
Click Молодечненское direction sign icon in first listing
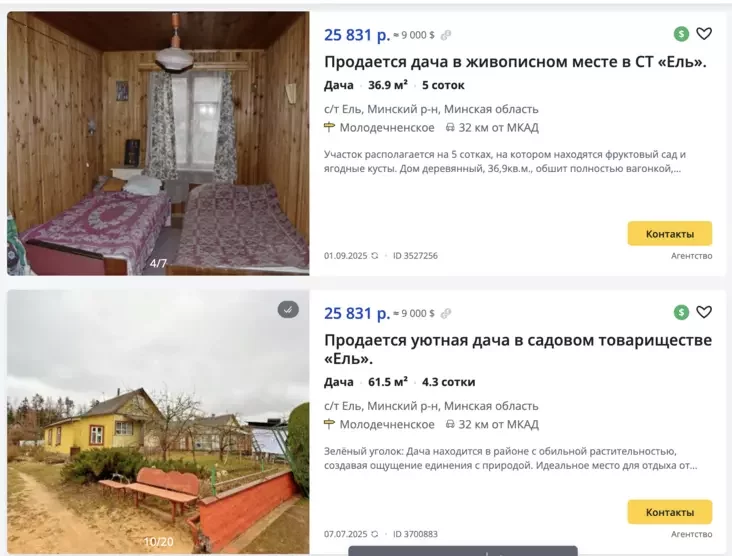(330, 127)
